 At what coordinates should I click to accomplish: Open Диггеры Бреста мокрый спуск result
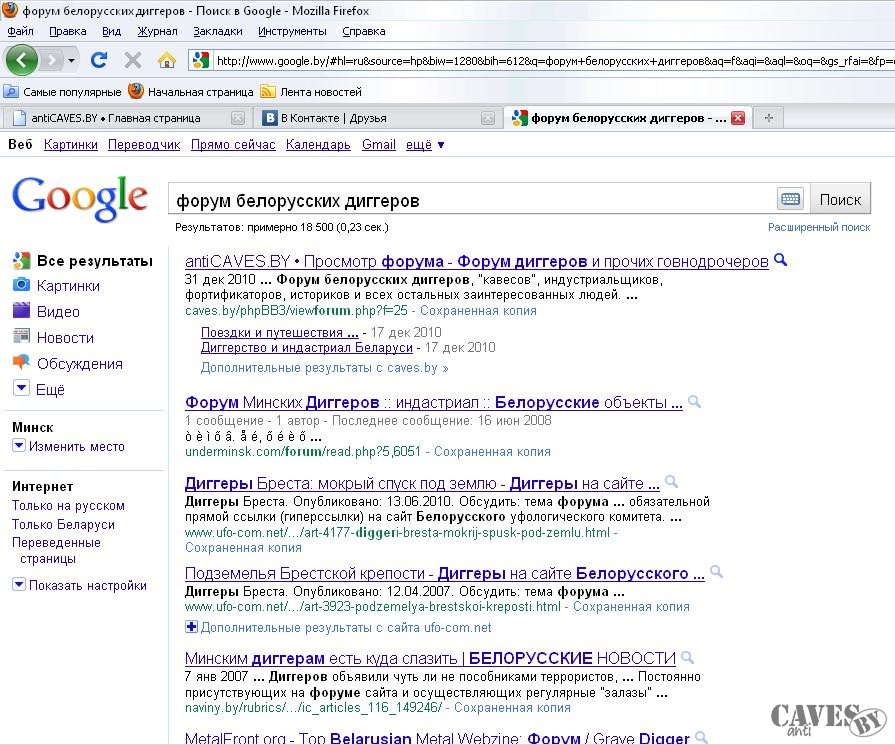pyautogui.click(x=422, y=484)
